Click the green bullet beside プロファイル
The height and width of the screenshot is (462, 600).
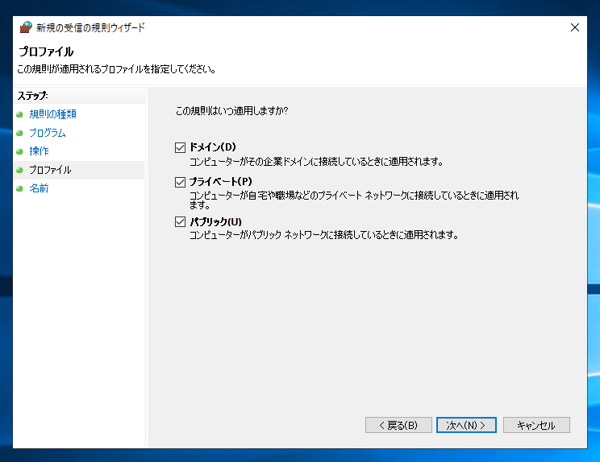tap(20, 170)
